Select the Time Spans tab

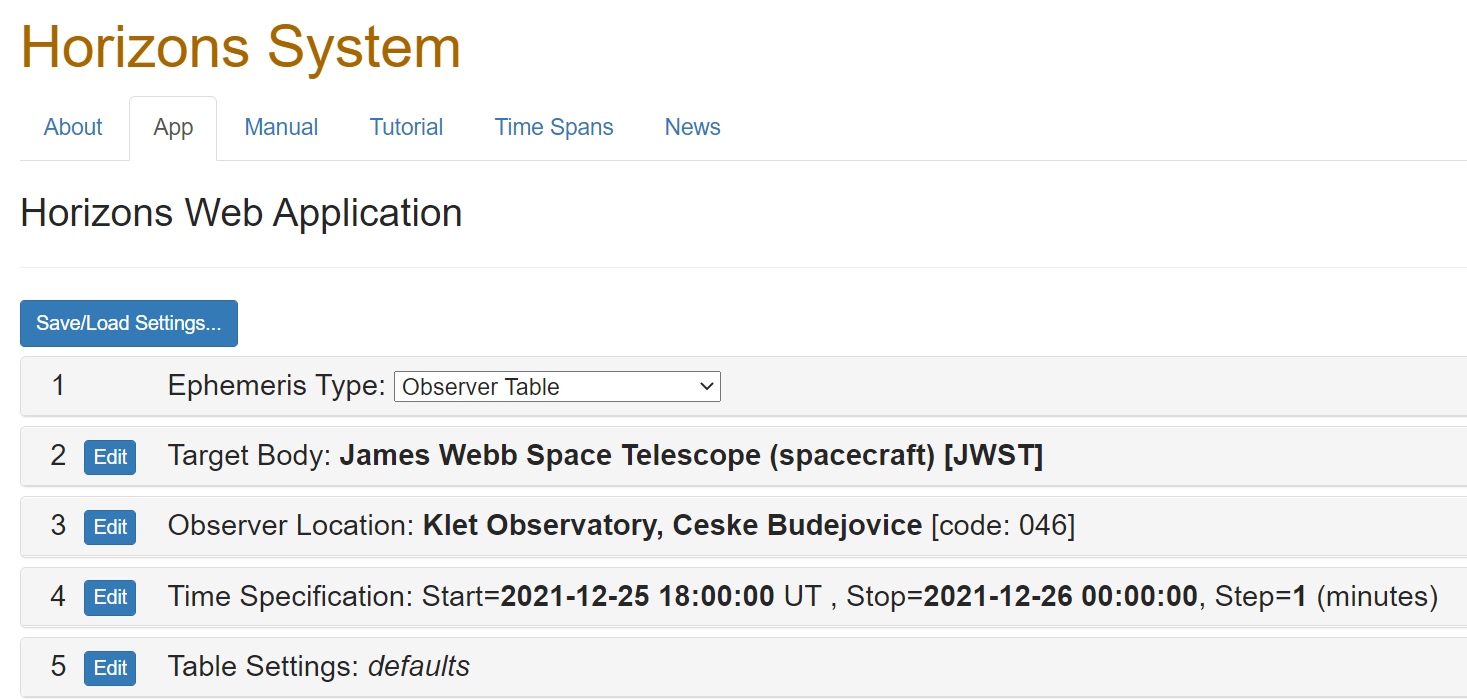554,128
